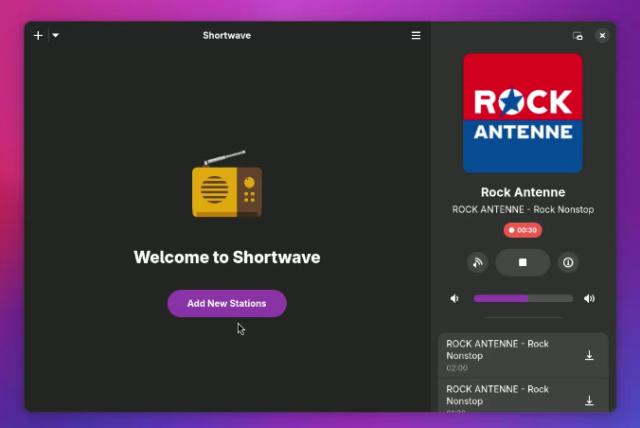The height and width of the screenshot is (428, 640).
Task: Show station information details
Action: (x=568, y=263)
